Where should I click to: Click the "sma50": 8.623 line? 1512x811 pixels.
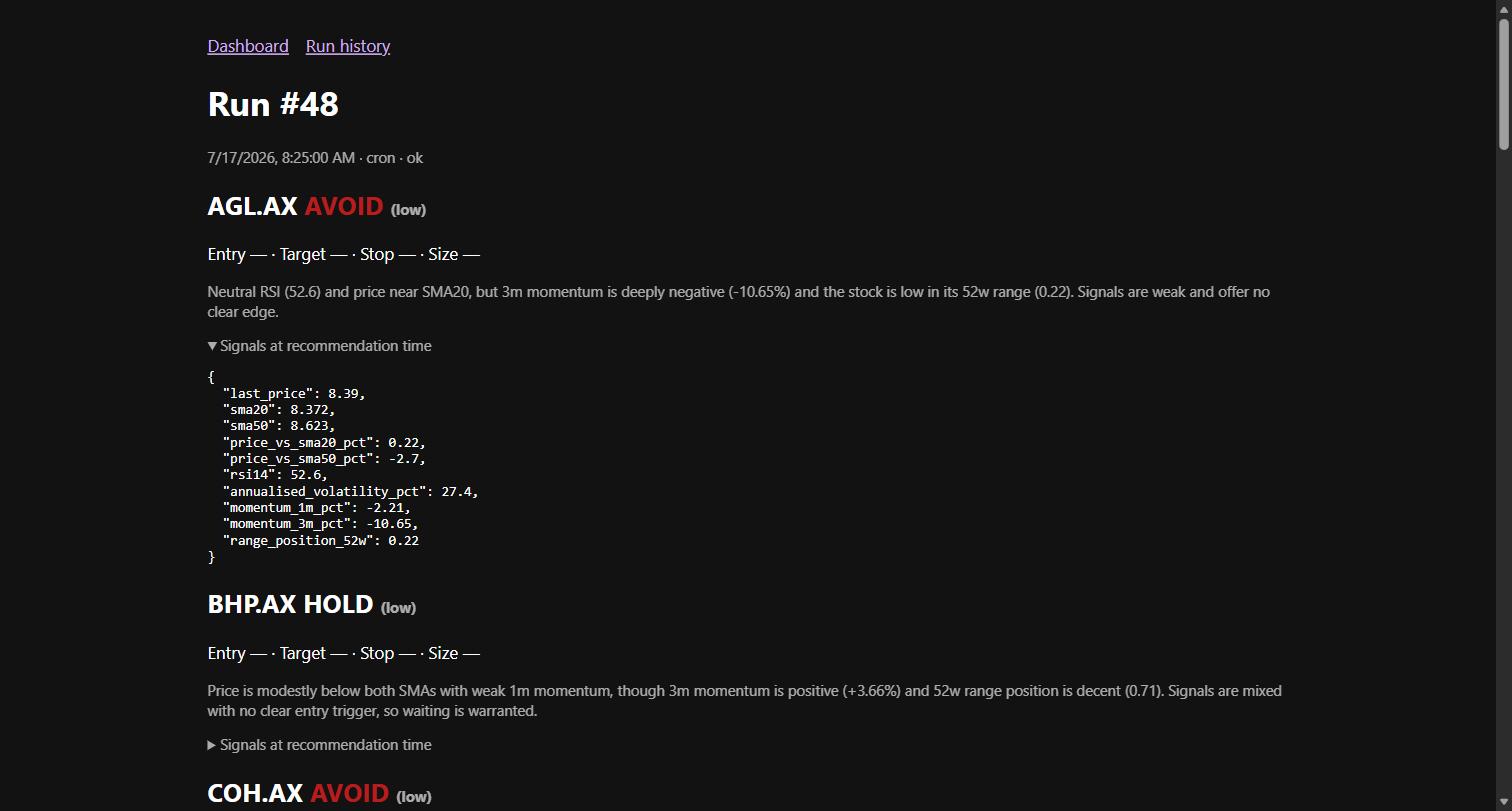pos(279,426)
